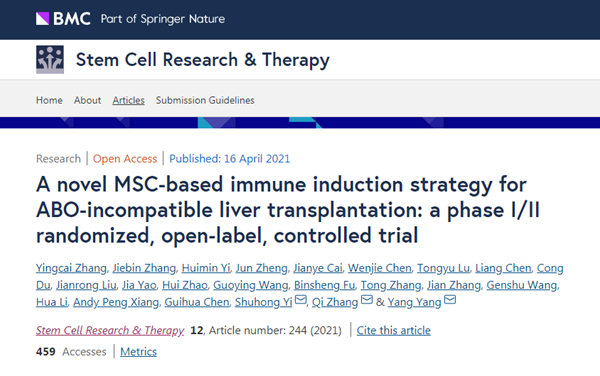Click the Stem Cell Research & Therapy italic journal link
Screen dimensions: 600x376
pos(110,330)
